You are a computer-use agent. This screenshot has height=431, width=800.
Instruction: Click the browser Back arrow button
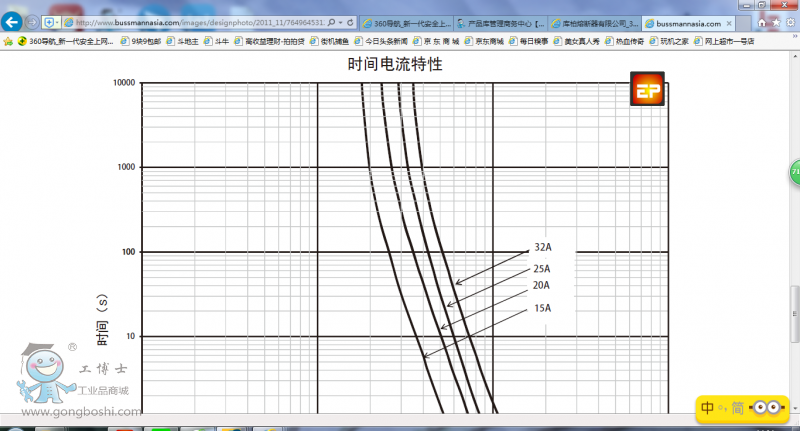tap(13, 22)
